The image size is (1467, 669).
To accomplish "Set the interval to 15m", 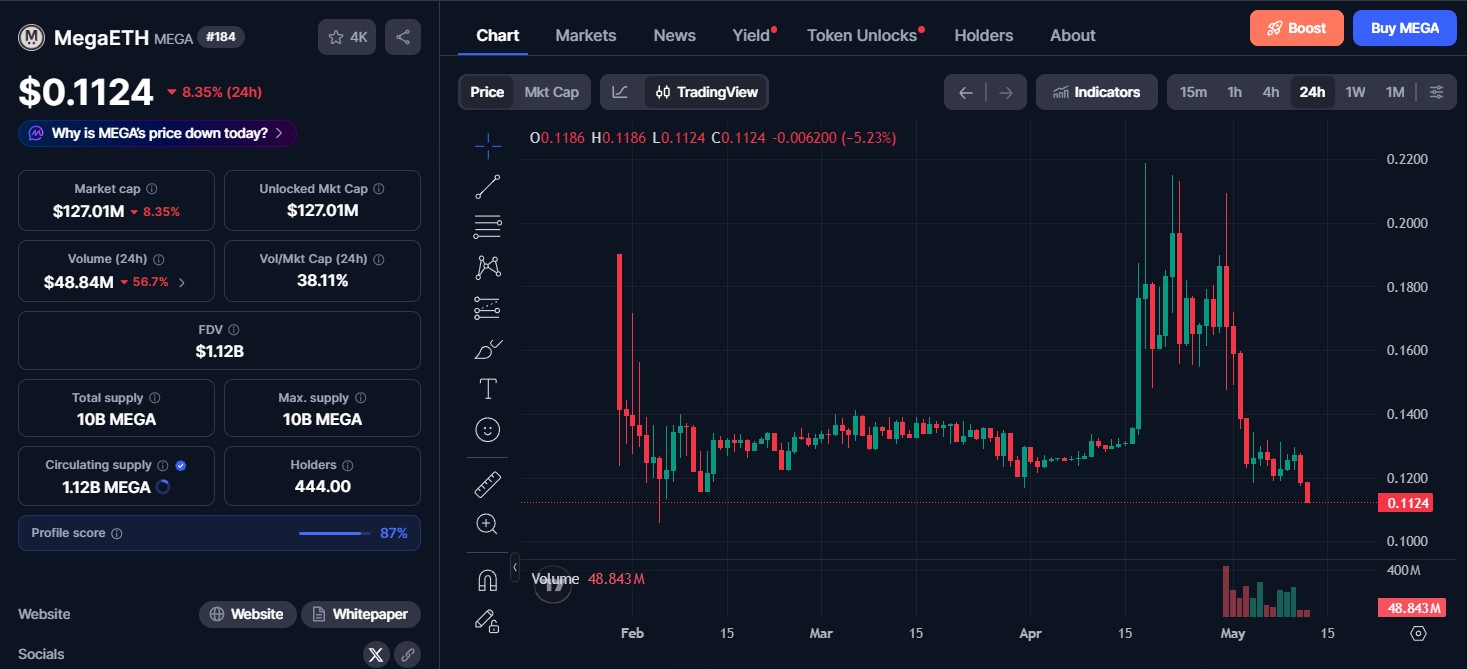I will point(1193,92).
